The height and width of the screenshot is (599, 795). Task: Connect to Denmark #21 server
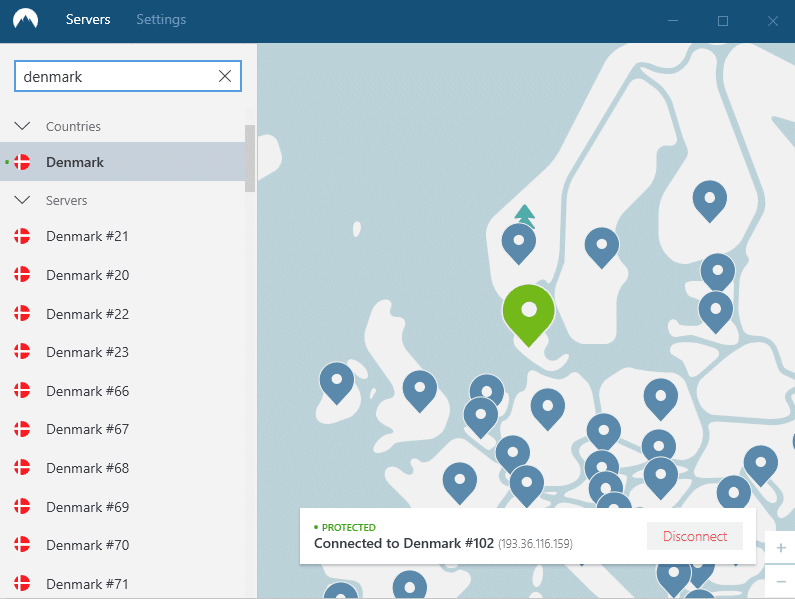point(123,236)
